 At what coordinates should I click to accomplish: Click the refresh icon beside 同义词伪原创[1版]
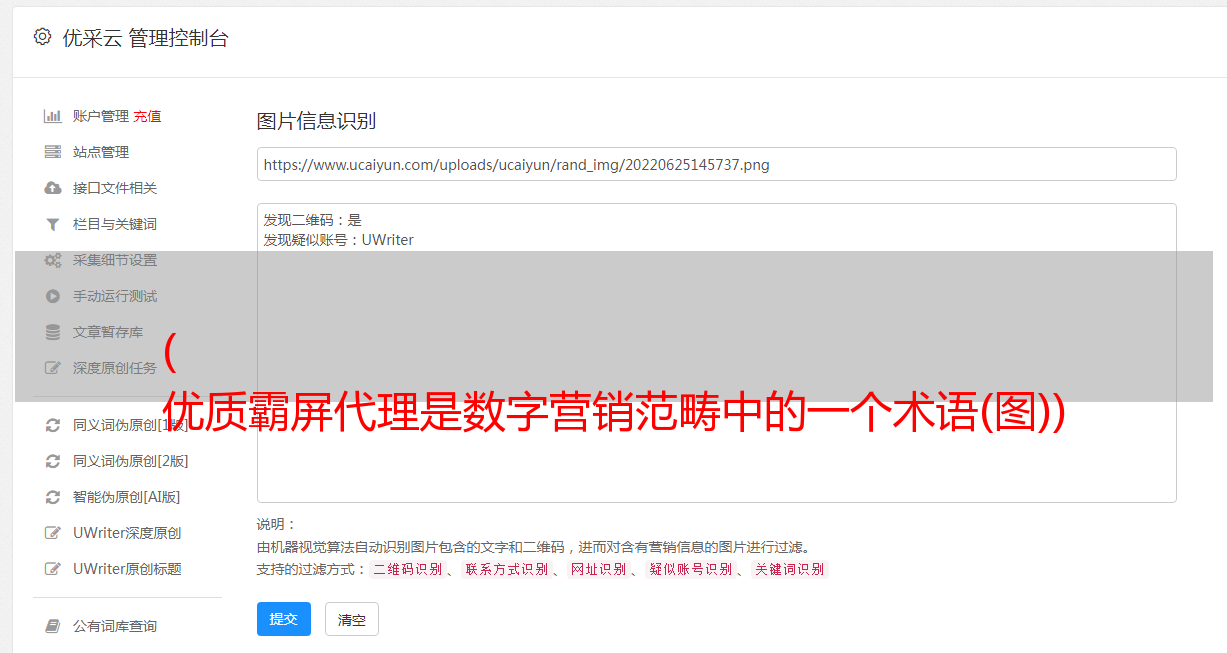pyautogui.click(x=53, y=425)
